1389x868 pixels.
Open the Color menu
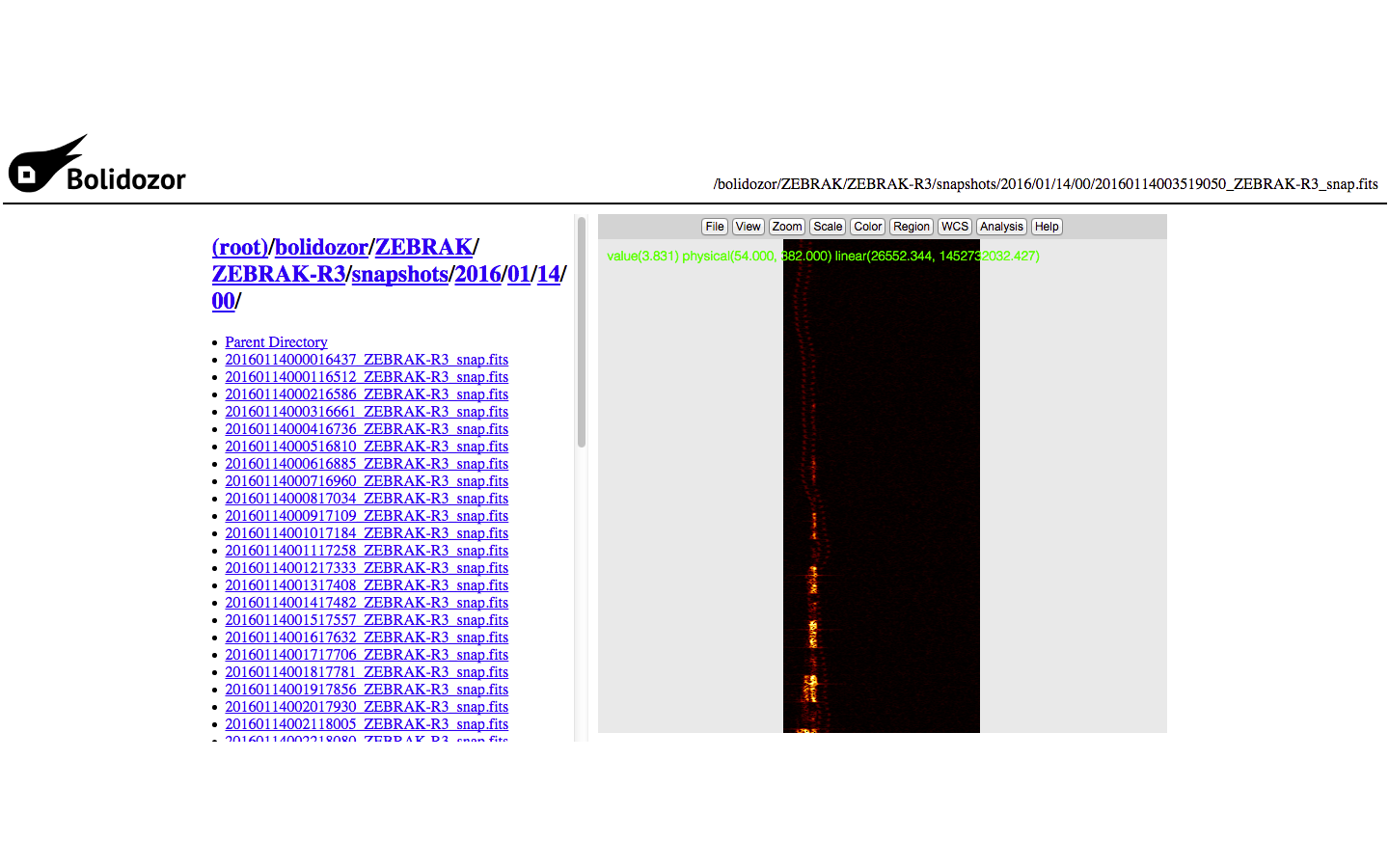point(868,227)
